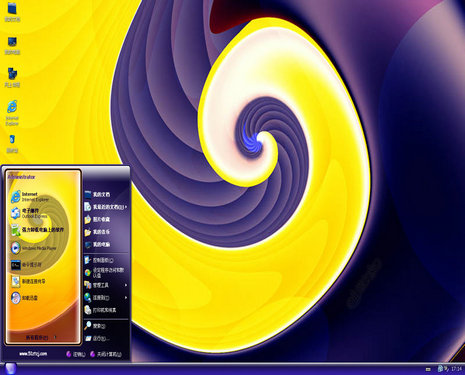
Task: Expand the Administrative Tools (管理工具) submenu
Action: tap(106, 285)
